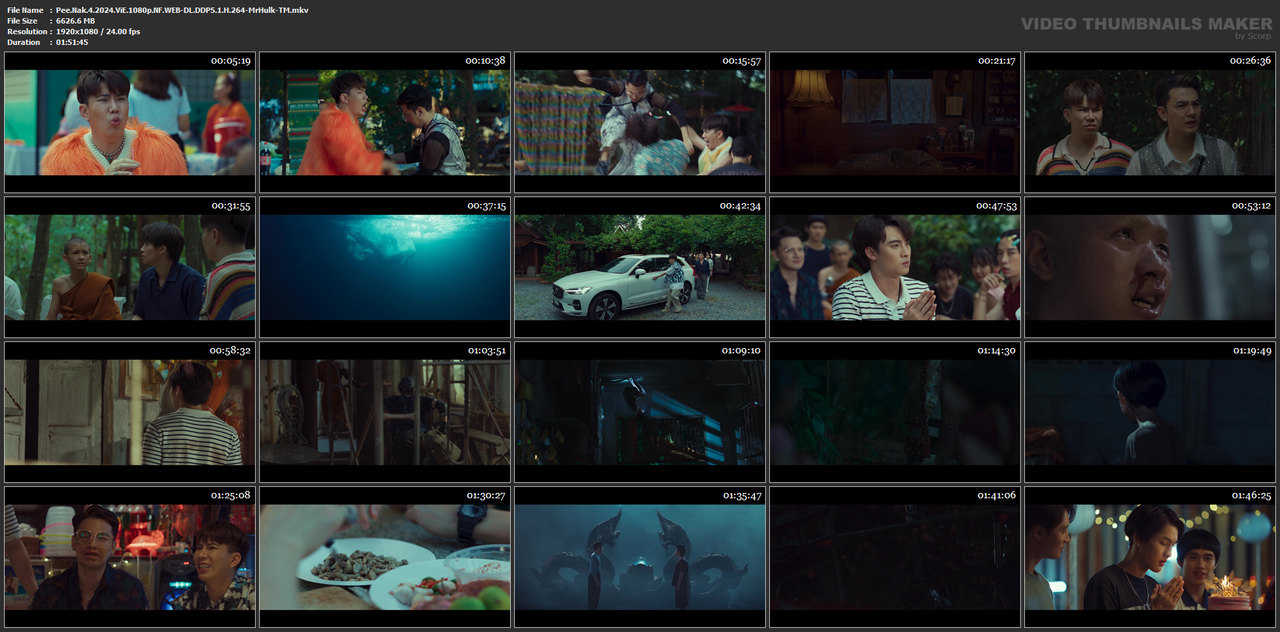This screenshot has width=1280, height=632.
Task: Click the file name ending in MrHulk-TM.mkv
Action: pos(182,10)
